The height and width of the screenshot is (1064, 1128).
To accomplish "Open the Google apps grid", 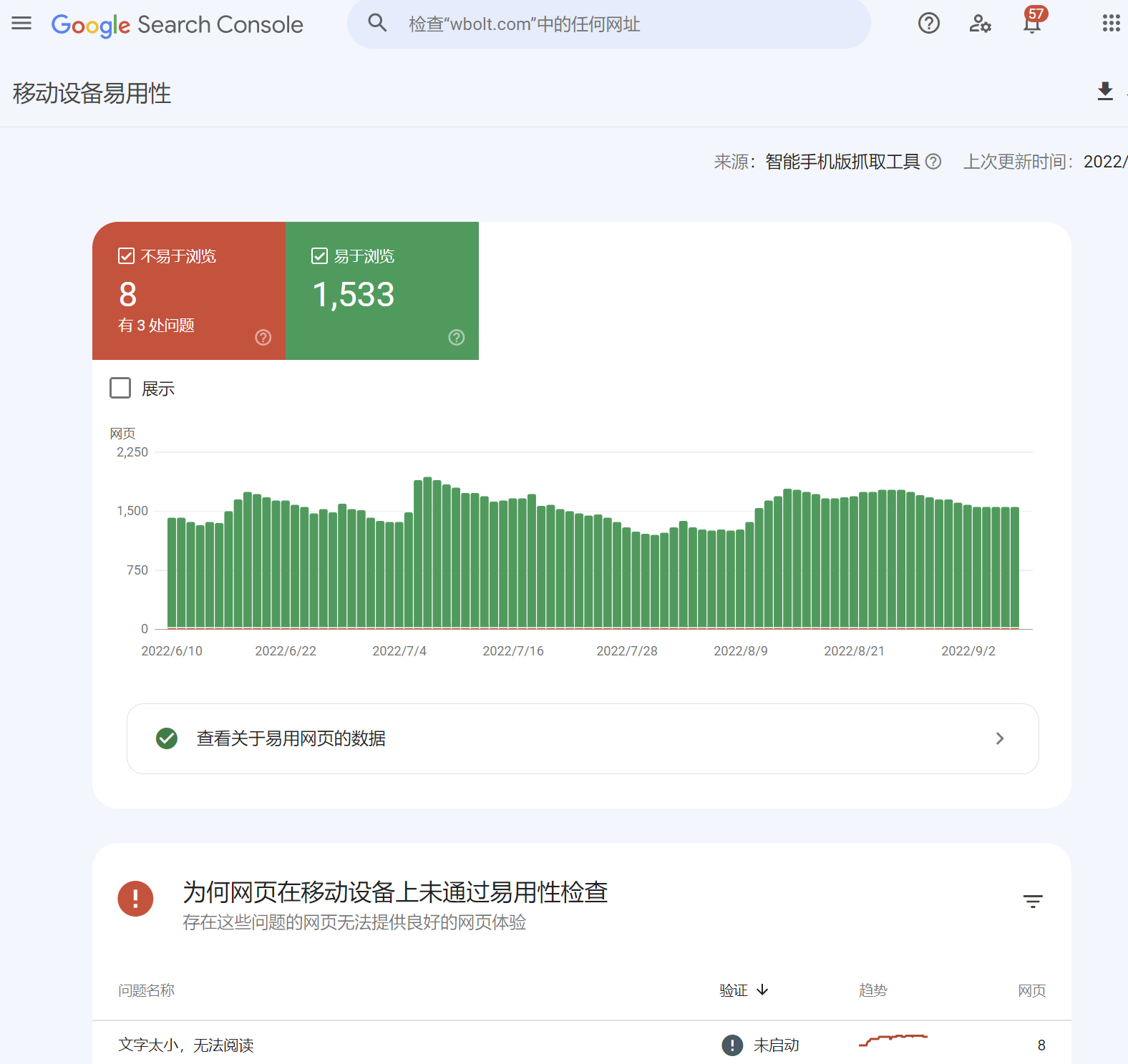I will 1111,24.
